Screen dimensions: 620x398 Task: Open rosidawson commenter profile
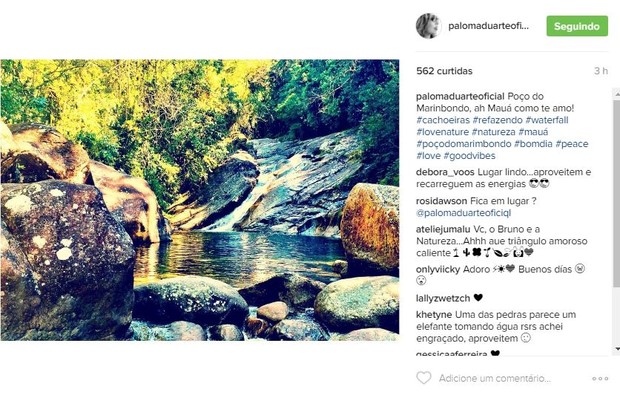(x=441, y=201)
